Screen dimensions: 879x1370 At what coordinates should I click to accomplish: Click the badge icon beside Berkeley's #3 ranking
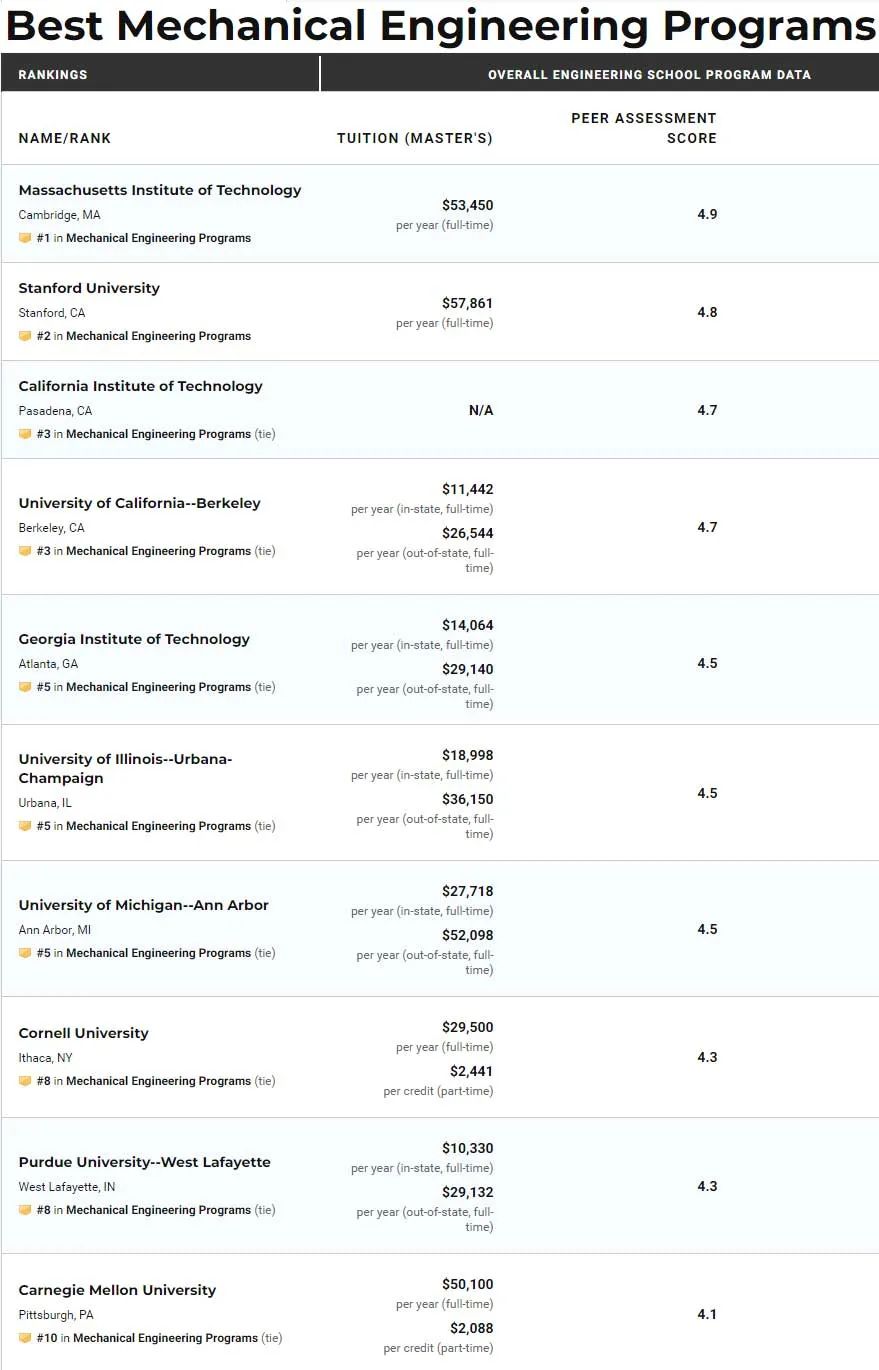(25, 551)
